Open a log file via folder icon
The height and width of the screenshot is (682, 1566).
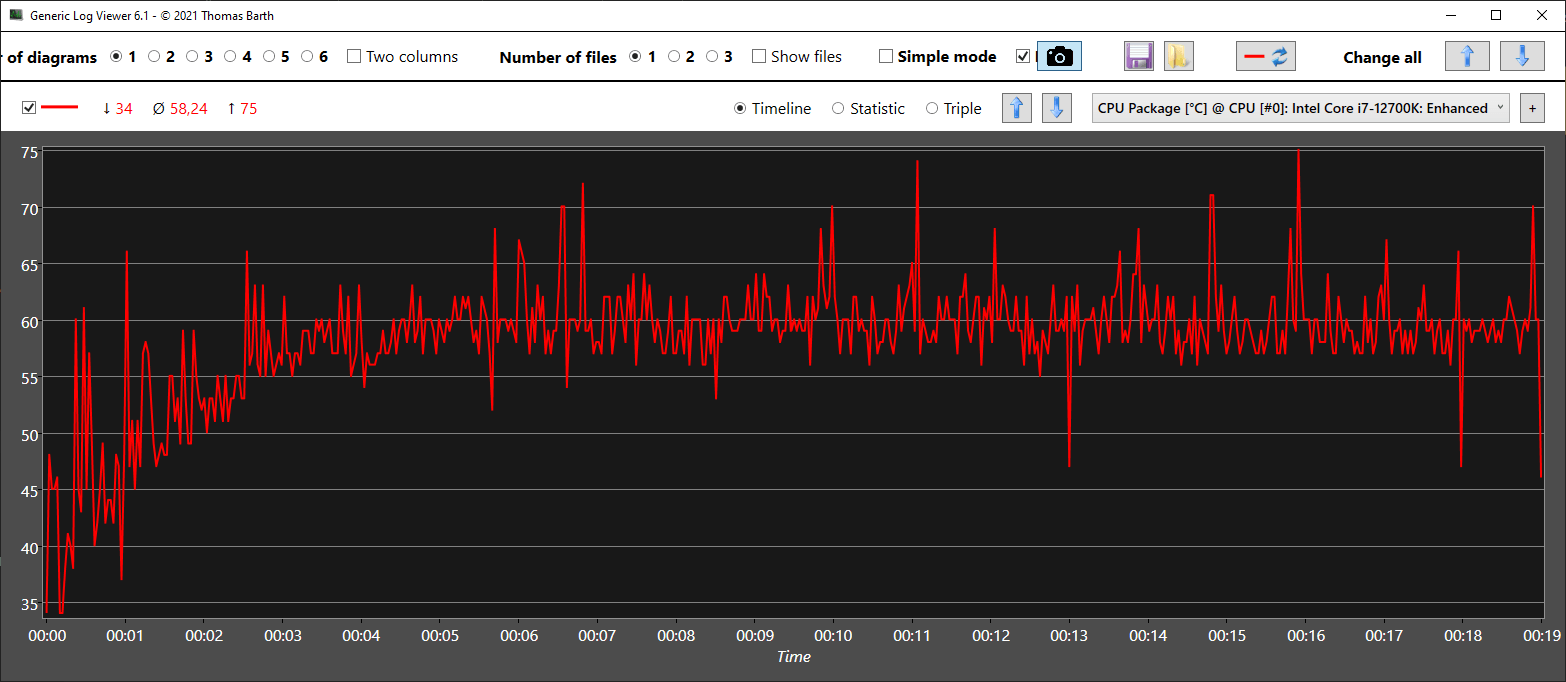[1179, 57]
